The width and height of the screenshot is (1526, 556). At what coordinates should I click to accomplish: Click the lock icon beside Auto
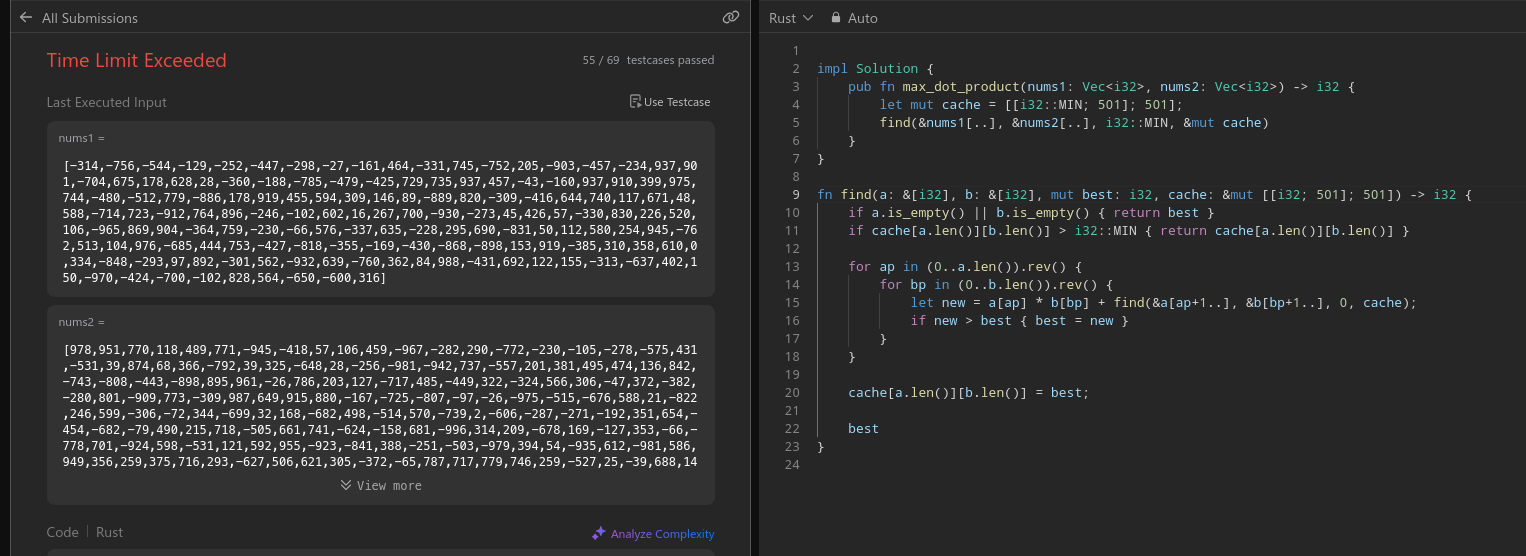(x=836, y=18)
